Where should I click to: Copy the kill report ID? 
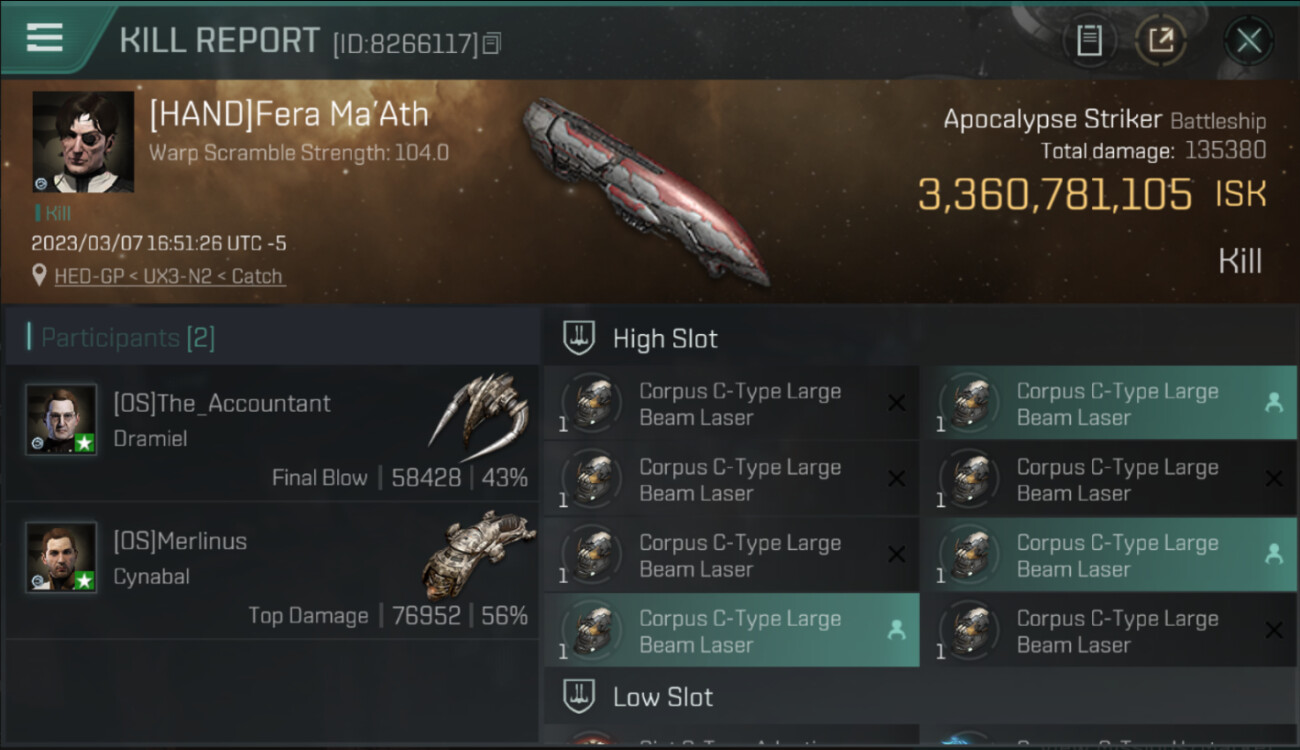point(491,43)
